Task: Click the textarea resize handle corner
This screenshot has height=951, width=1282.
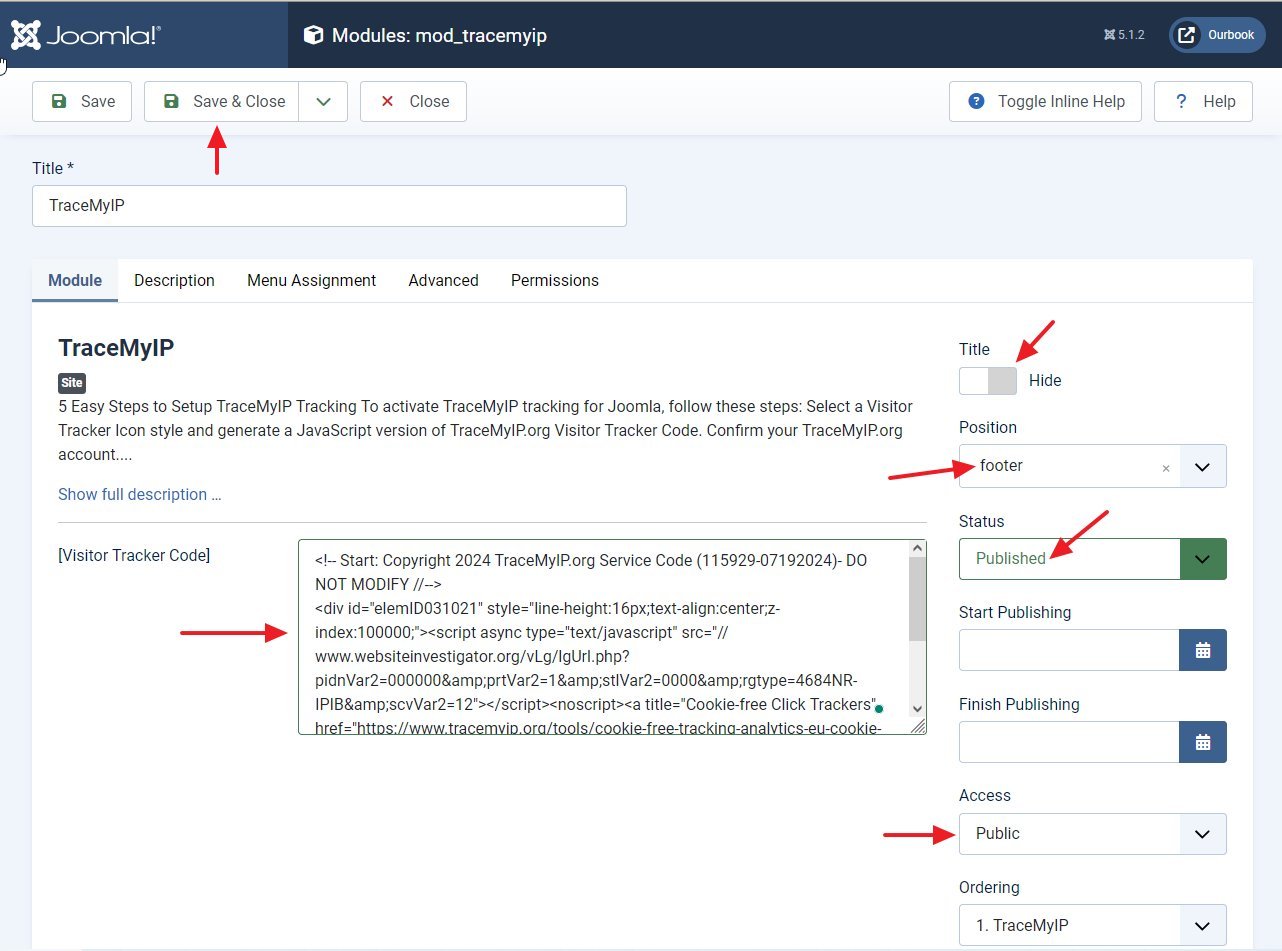Action: (918, 726)
